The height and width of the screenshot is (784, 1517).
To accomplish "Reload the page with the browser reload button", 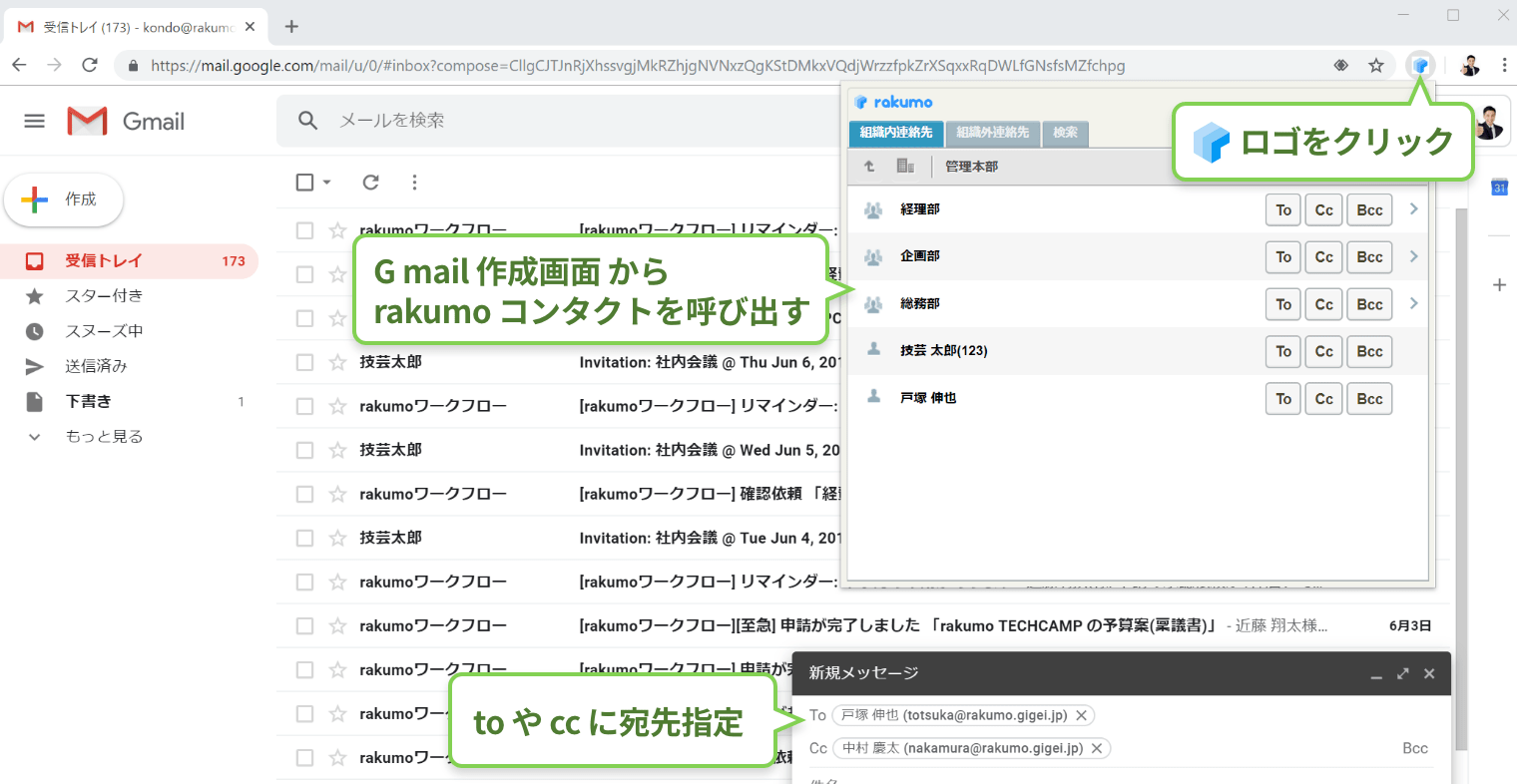I will [90, 66].
